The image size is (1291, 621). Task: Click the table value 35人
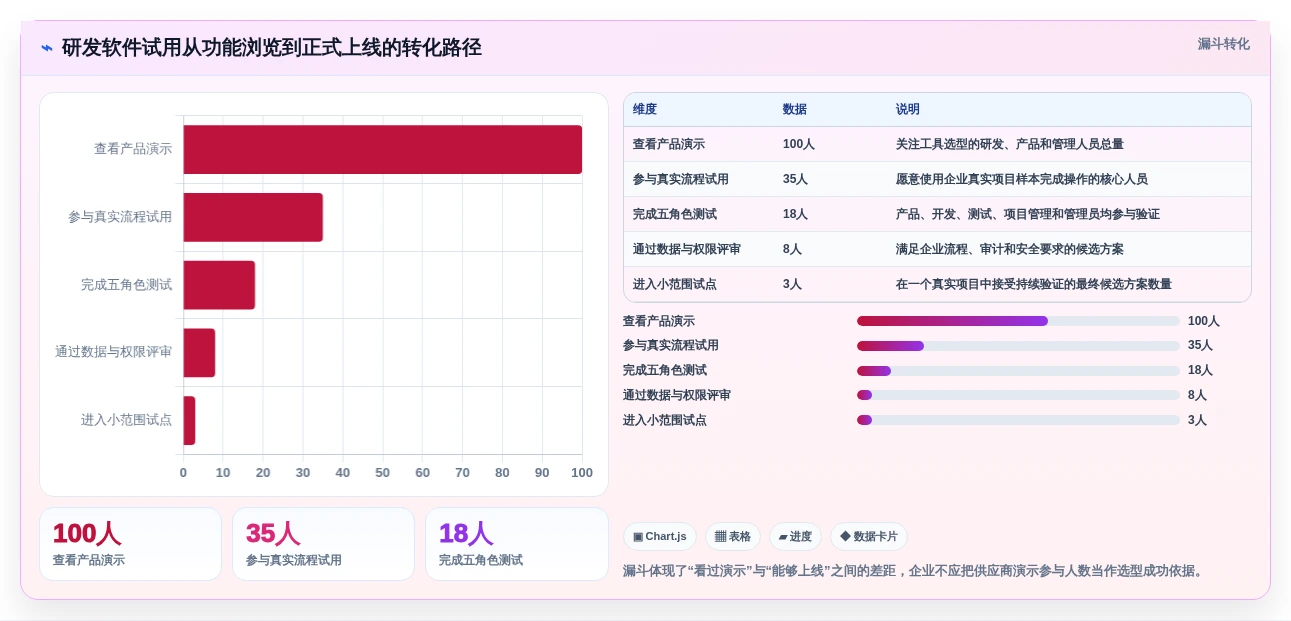pyautogui.click(x=796, y=179)
